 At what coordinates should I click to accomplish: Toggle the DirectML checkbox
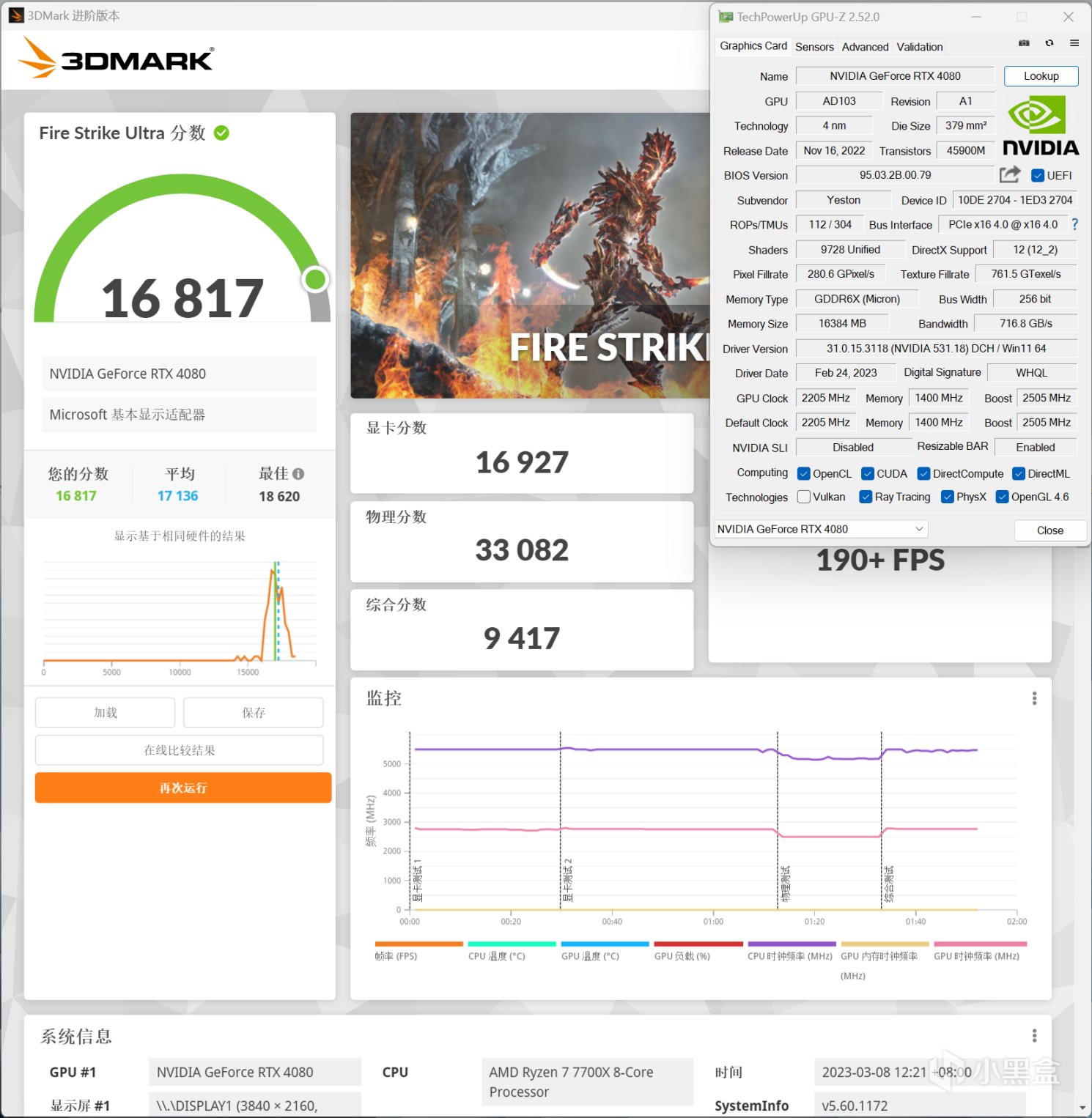[1019, 473]
